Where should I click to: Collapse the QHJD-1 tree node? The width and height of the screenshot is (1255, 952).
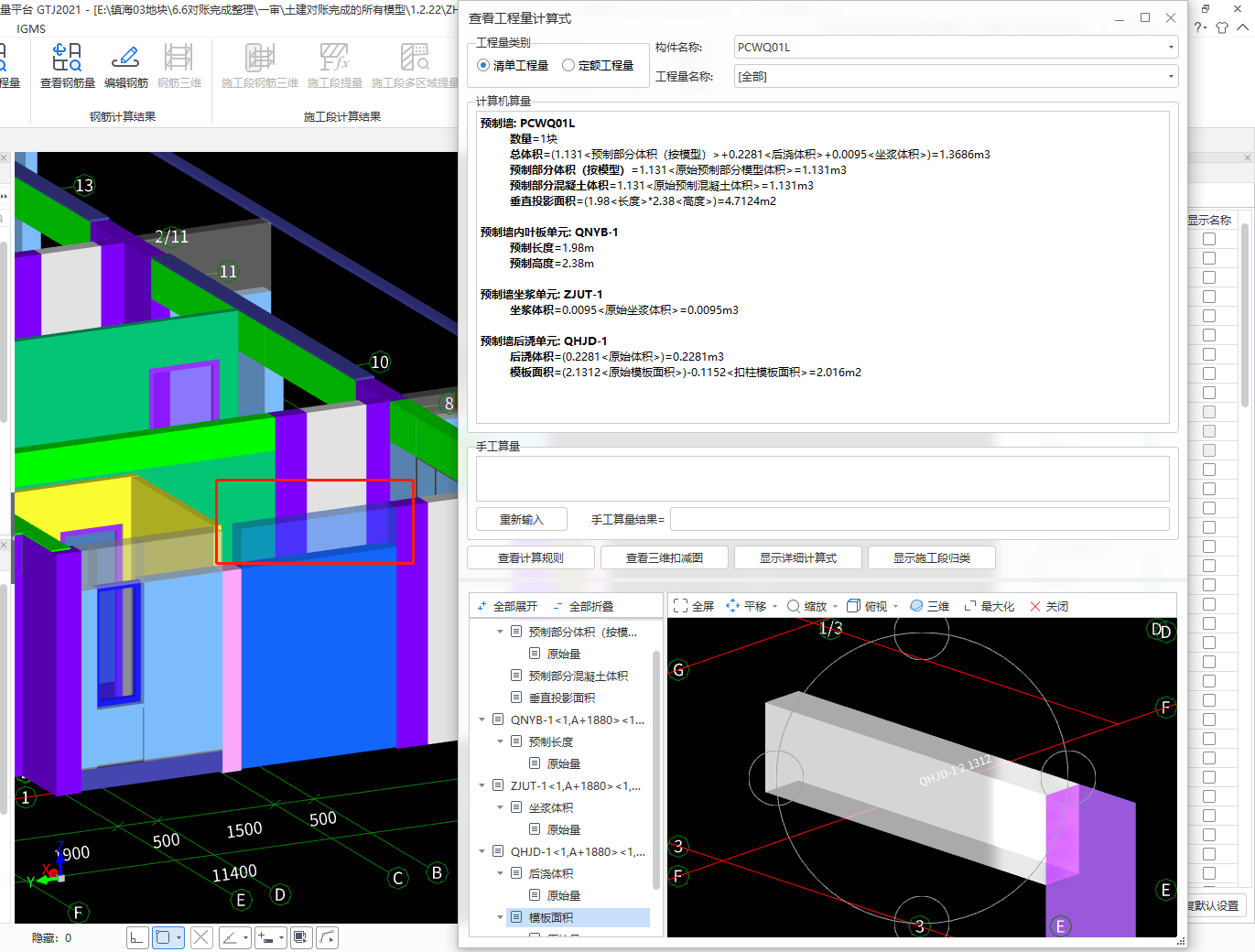click(482, 851)
